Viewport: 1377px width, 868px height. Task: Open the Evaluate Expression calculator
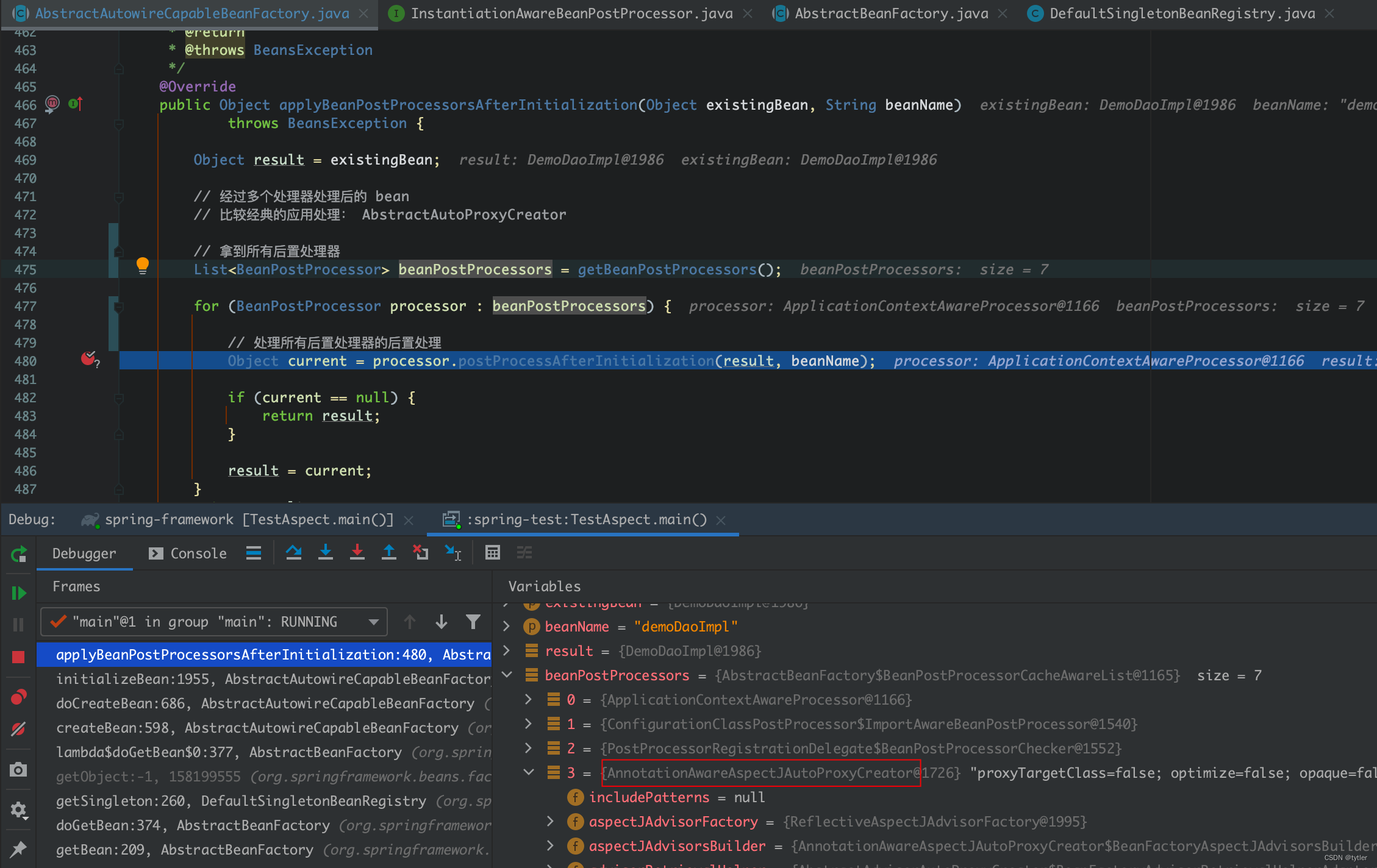[493, 552]
